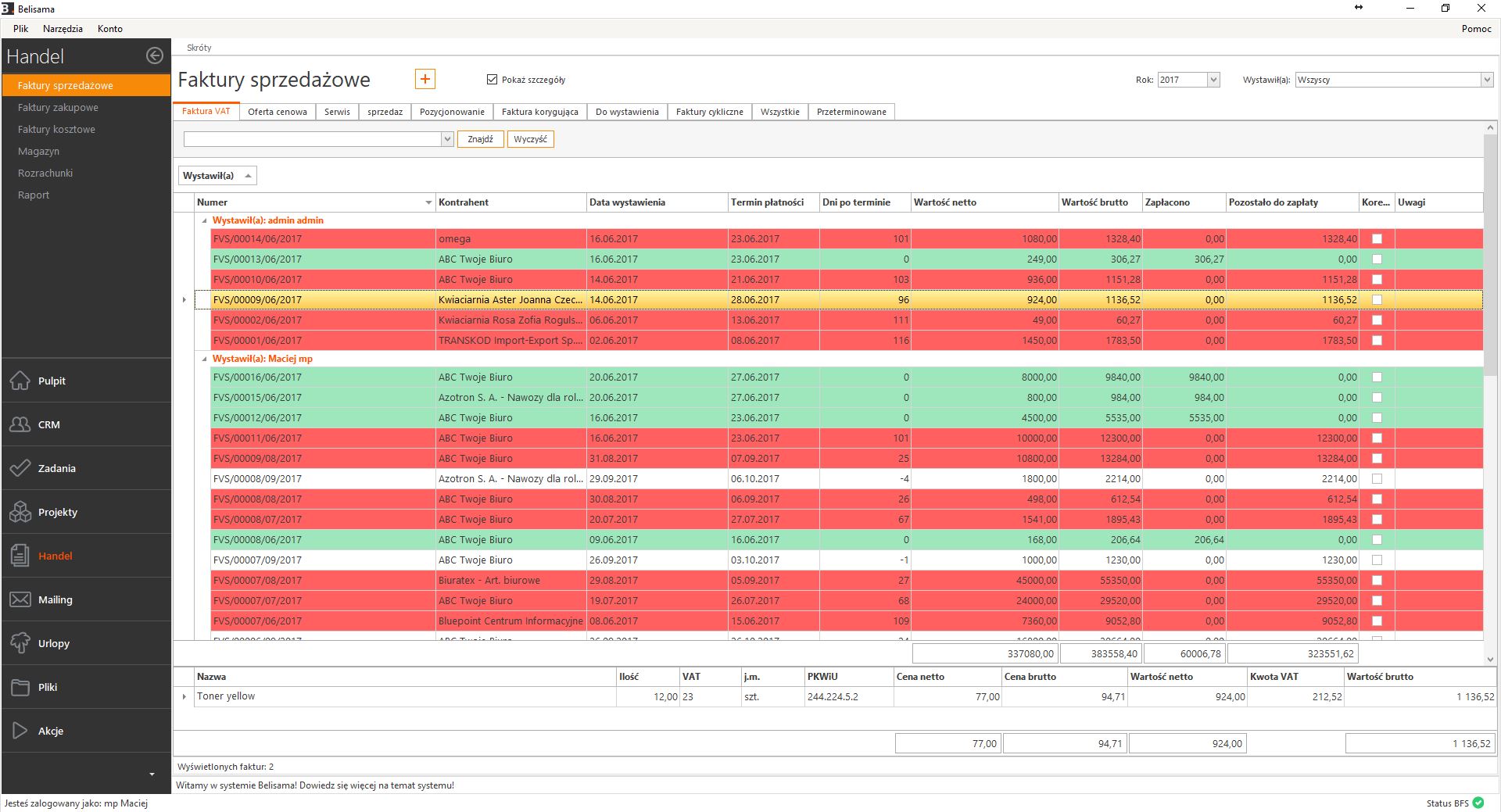The width and height of the screenshot is (1501, 812).
Task: Open the Rok year dropdown
Action: pyautogui.click(x=1213, y=80)
